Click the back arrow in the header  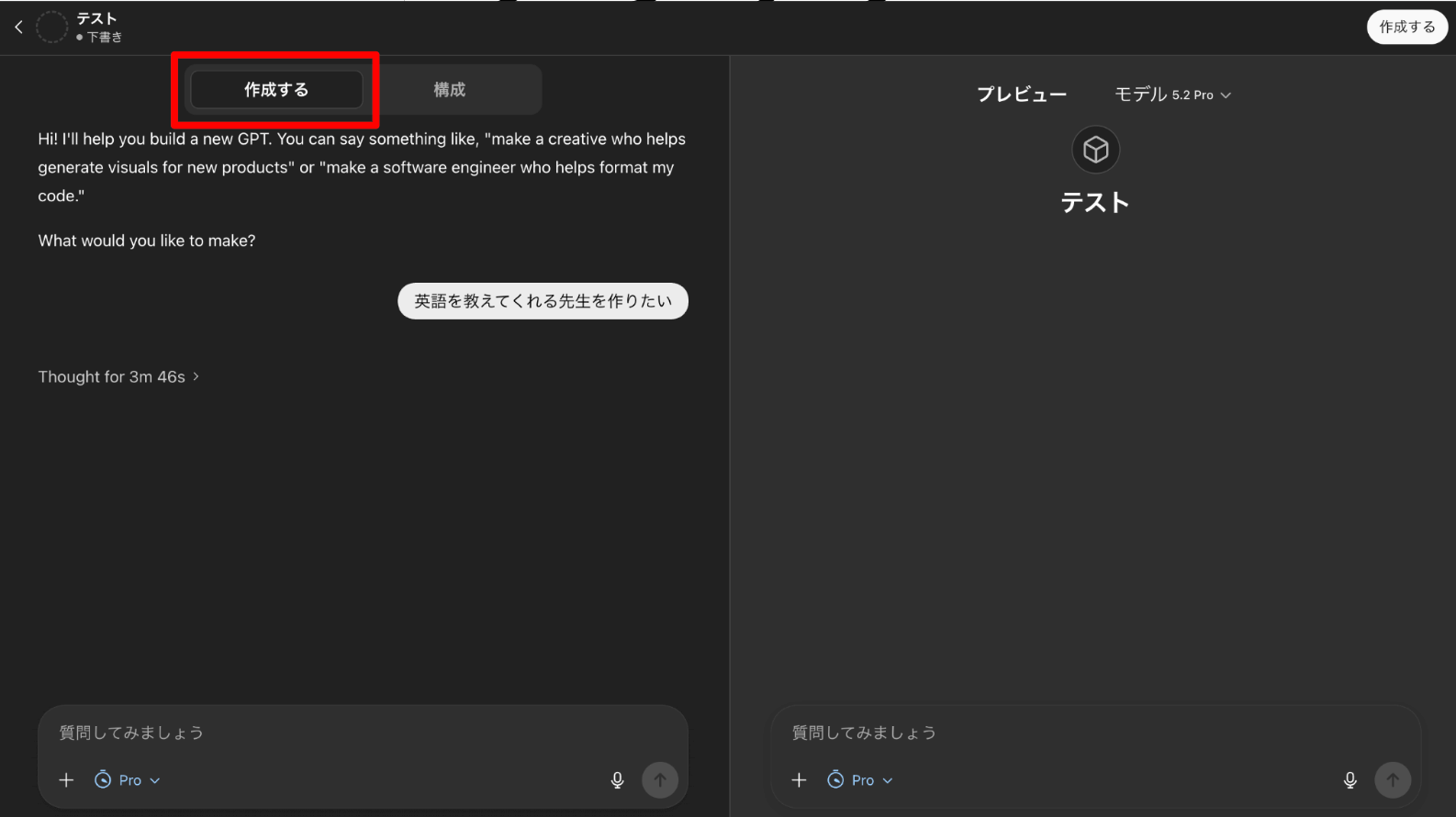18,28
